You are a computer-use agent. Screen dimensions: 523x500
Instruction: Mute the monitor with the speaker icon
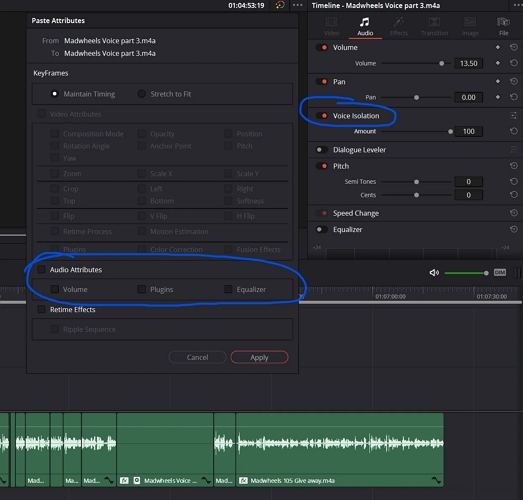434,273
